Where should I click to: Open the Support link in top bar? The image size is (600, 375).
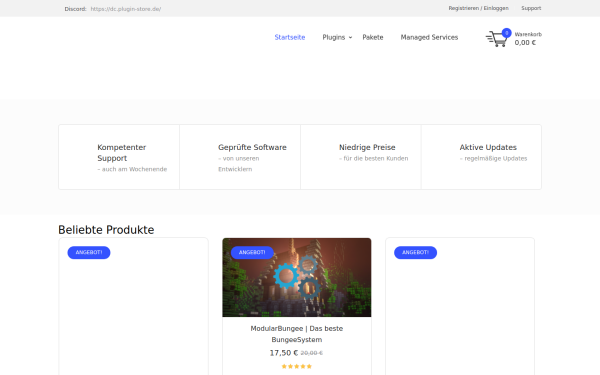tap(531, 8)
